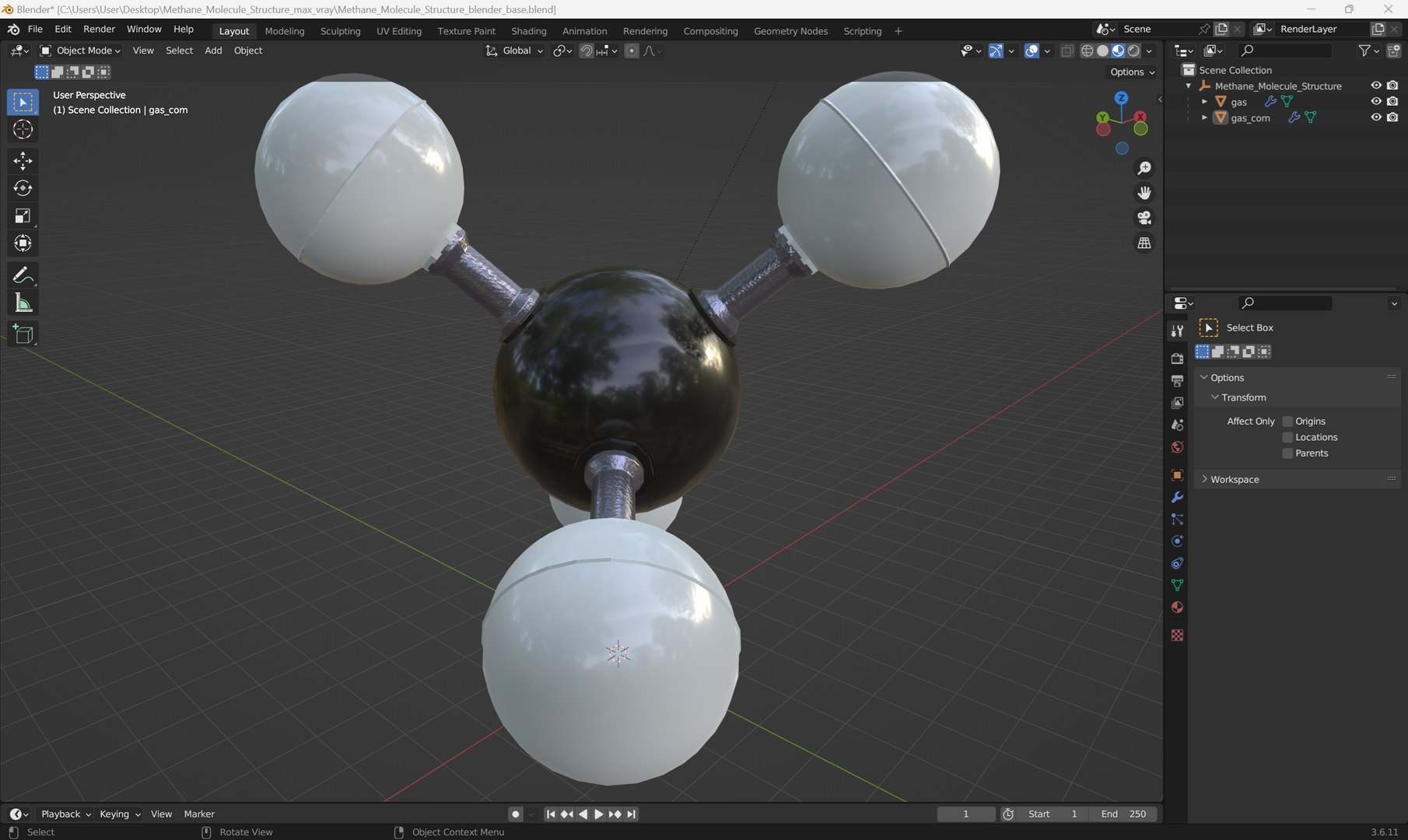
Task: Enable Affect Only Parents checkbox
Action: 1287,453
